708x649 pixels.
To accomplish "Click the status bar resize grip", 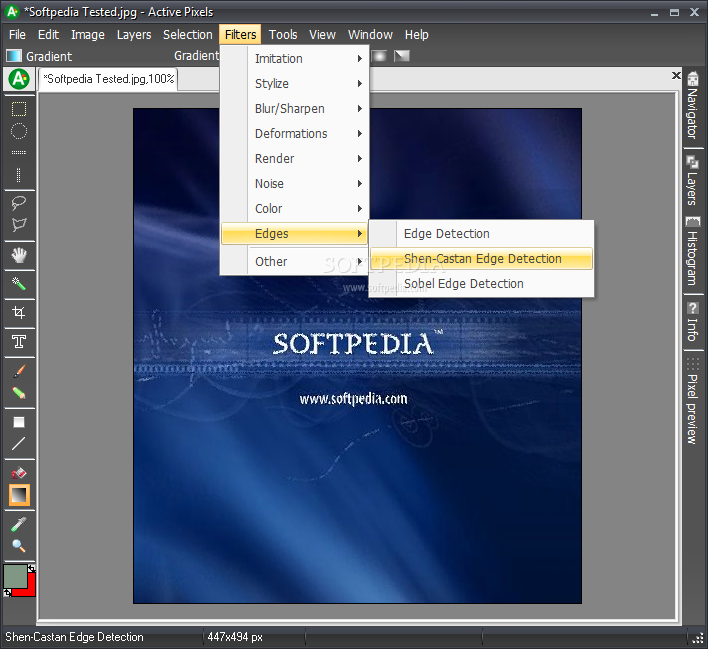I will pyautogui.click(x=698, y=638).
